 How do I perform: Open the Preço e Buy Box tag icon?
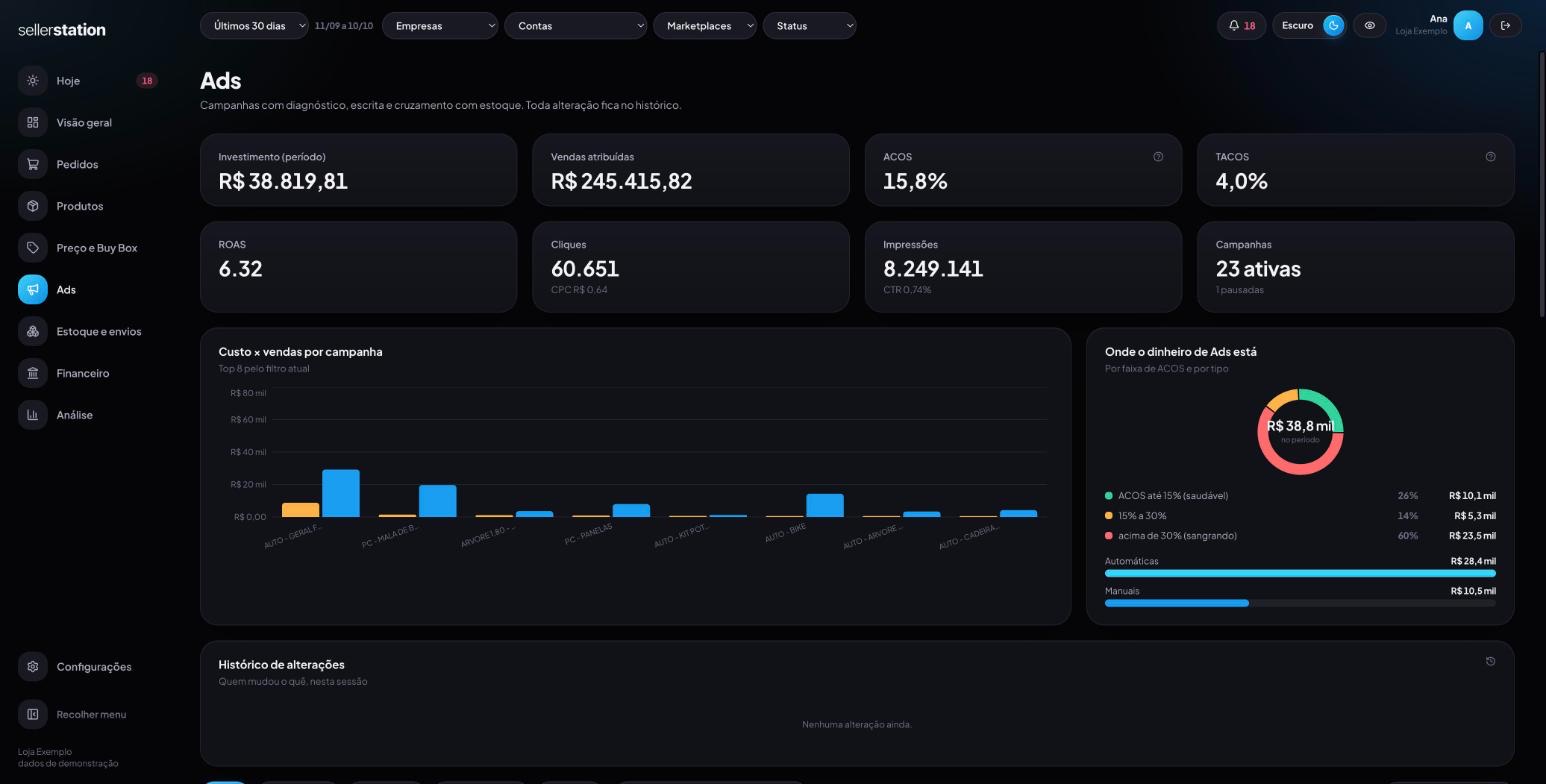pos(33,248)
